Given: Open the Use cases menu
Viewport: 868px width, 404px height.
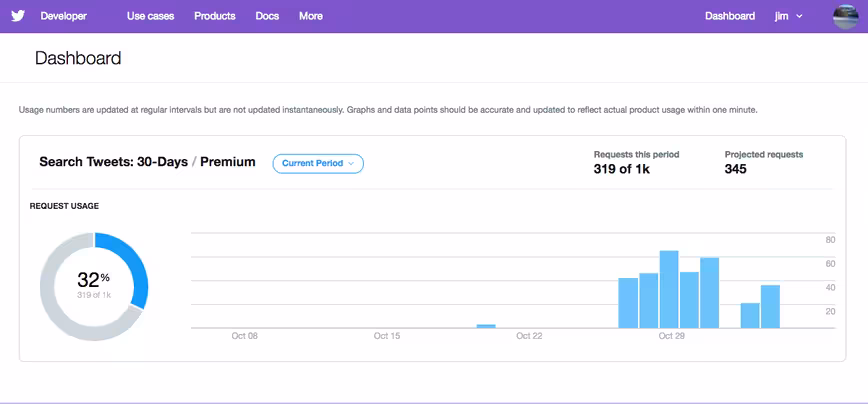Looking at the screenshot, I should point(151,16).
